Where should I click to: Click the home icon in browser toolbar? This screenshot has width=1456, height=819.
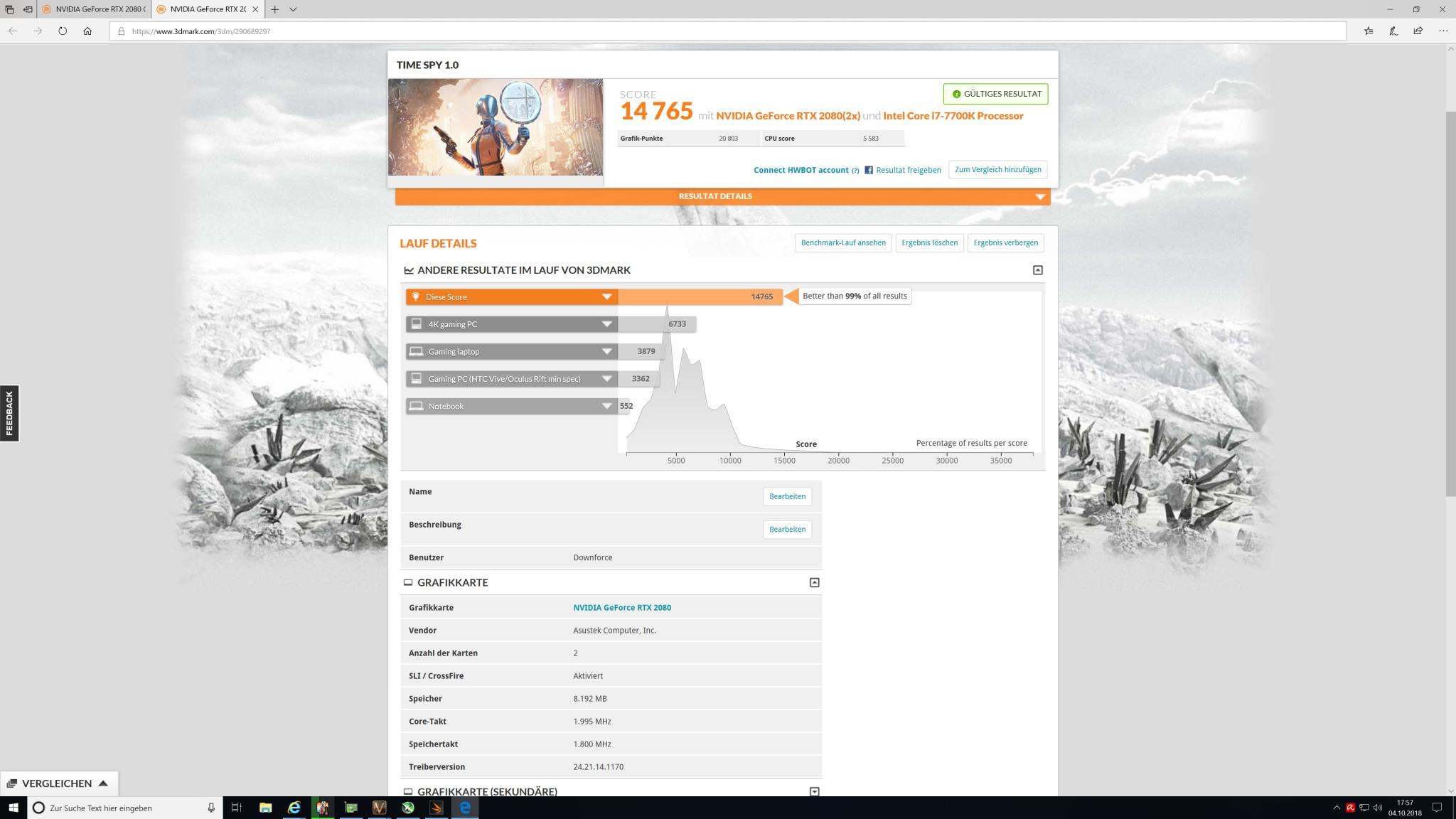pos(87,31)
